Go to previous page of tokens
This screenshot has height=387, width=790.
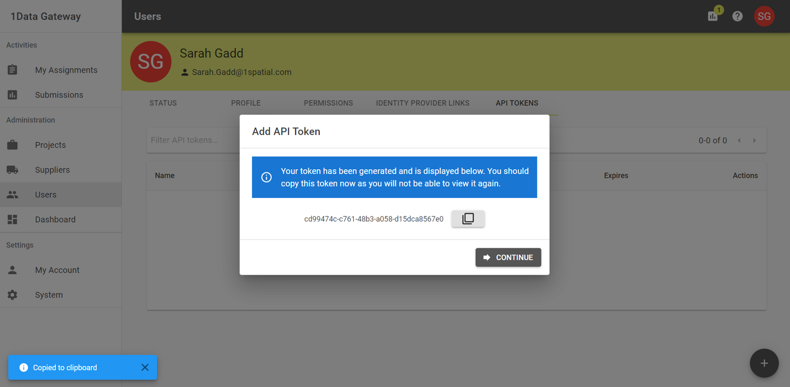(739, 141)
